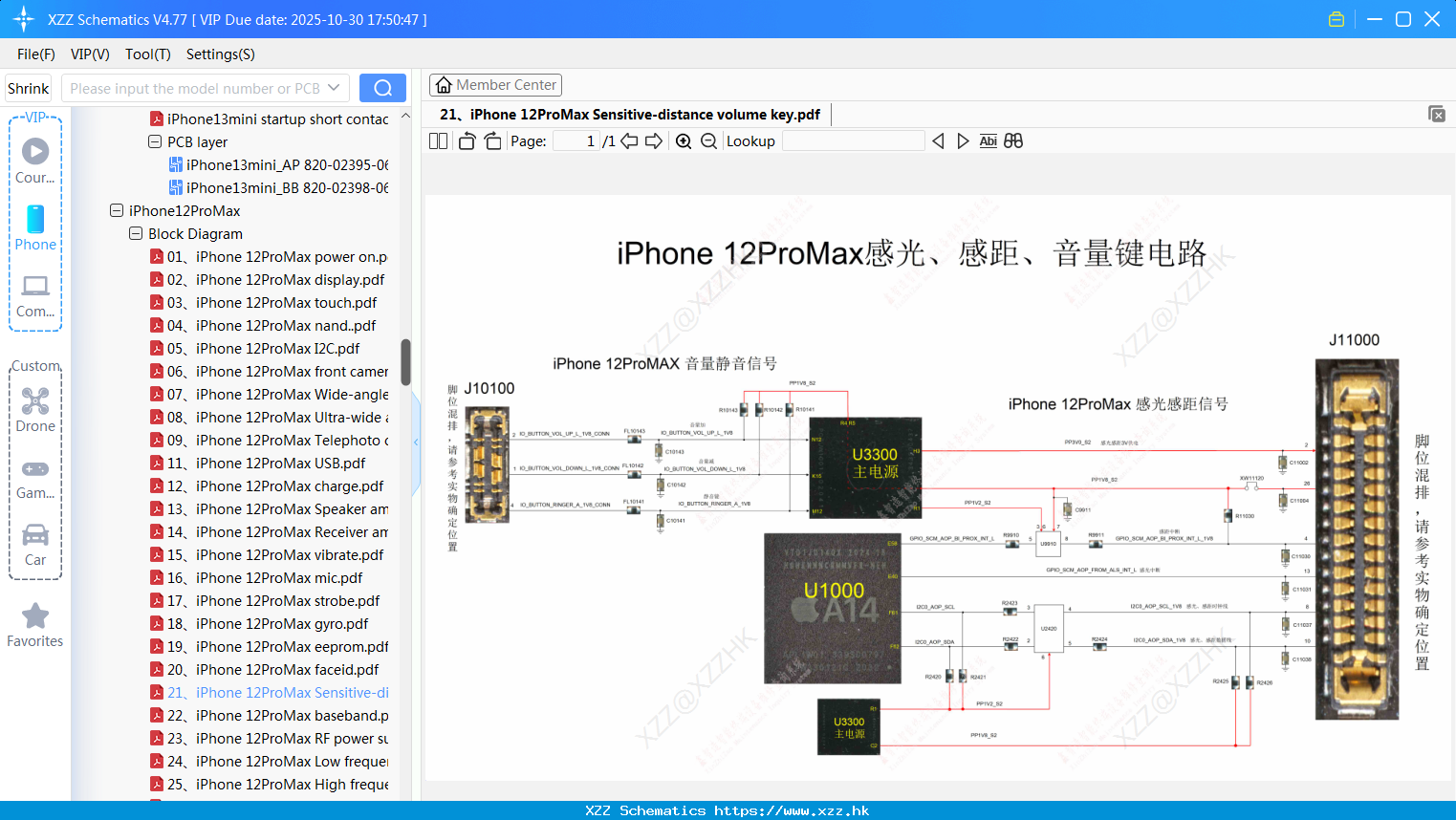Open 05 iPhone 12ProMax I2C.pdf

click(255, 348)
